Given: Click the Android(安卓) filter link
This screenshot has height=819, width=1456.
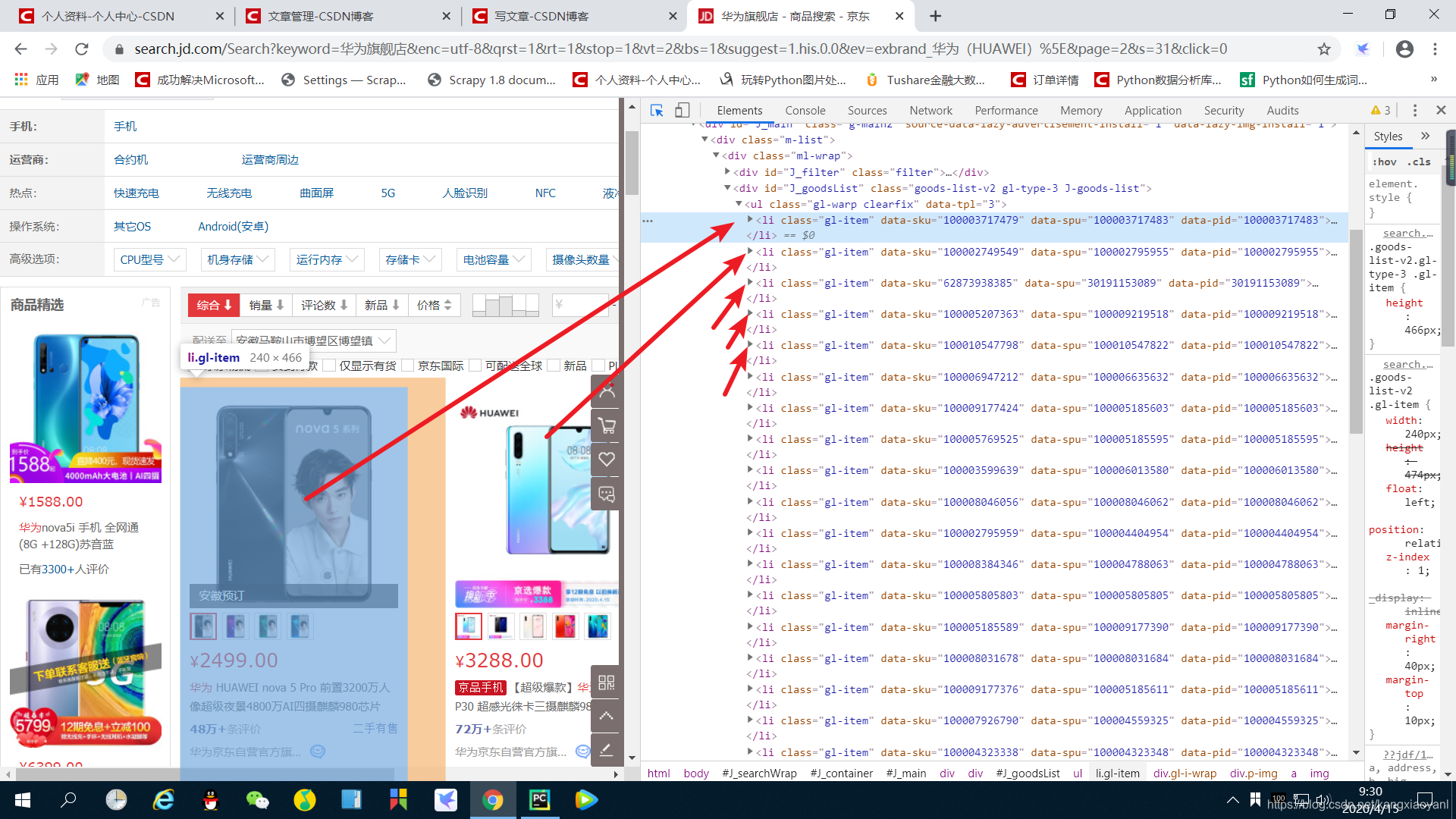Looking at the screenshot, I should pos(233,227).
